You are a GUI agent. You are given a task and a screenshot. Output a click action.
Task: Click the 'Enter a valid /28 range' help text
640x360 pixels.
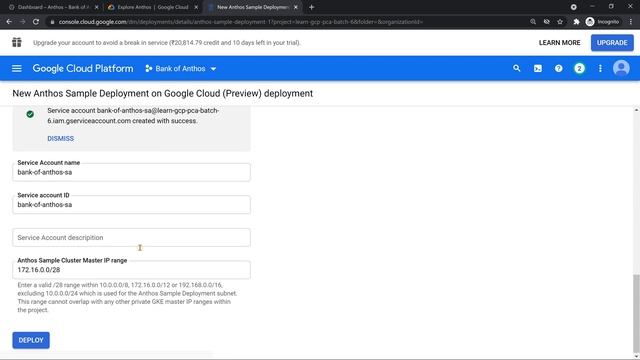click(127, 297)
